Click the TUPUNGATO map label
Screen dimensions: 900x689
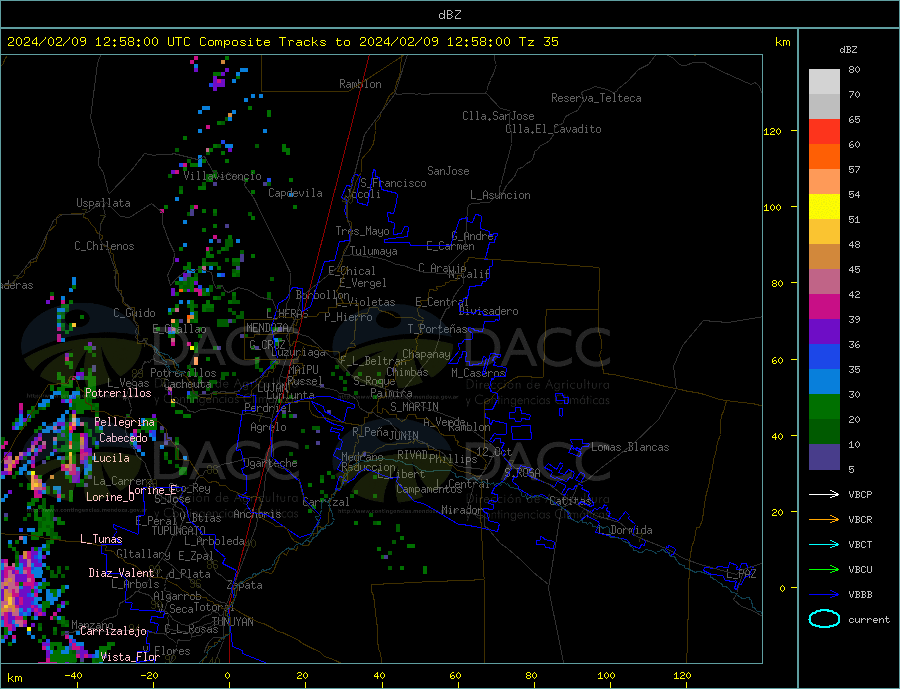coord(179,531)
